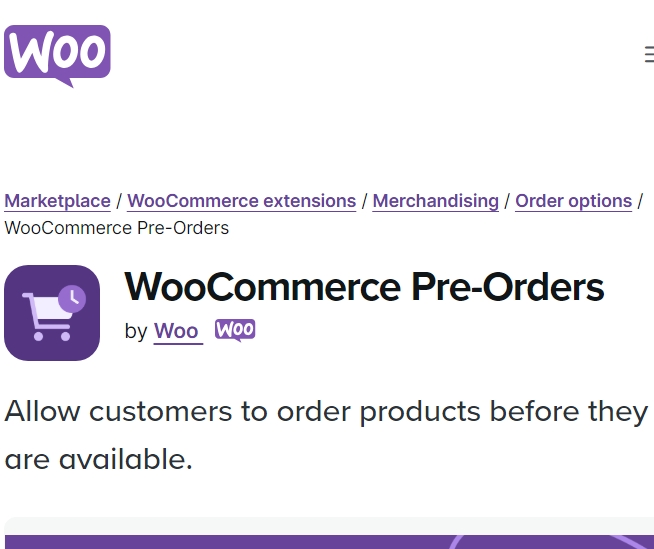The height and width of the screenshot is (549, 654).
Task: Open Order options breadcrumb link
Action: click(x=574, y=201)
